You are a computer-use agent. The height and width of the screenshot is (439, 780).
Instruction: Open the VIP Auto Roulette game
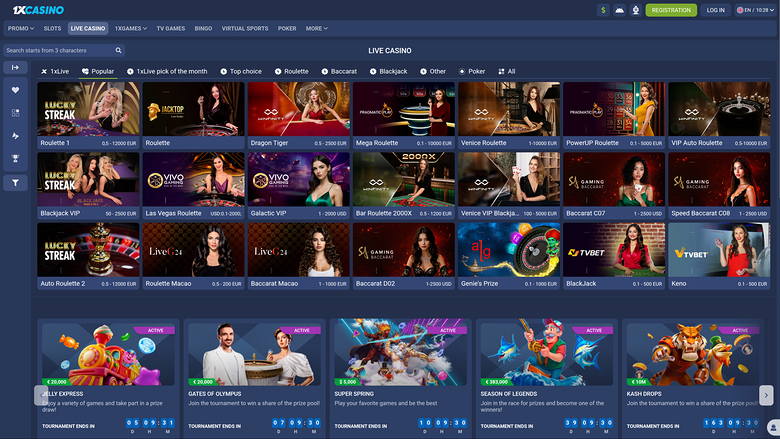[719, 115]
